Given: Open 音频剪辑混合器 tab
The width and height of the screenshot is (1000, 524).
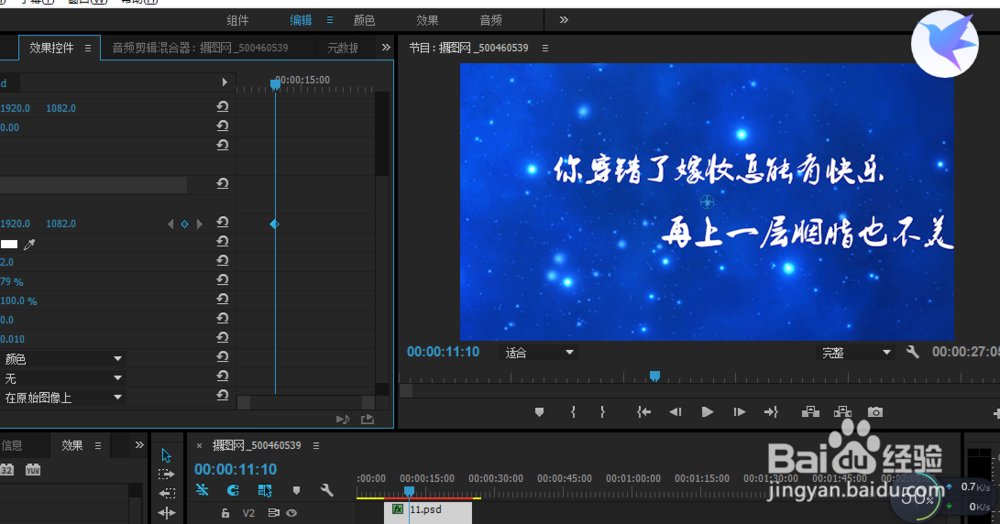Looking at the screenshot, I should (200, 48).
